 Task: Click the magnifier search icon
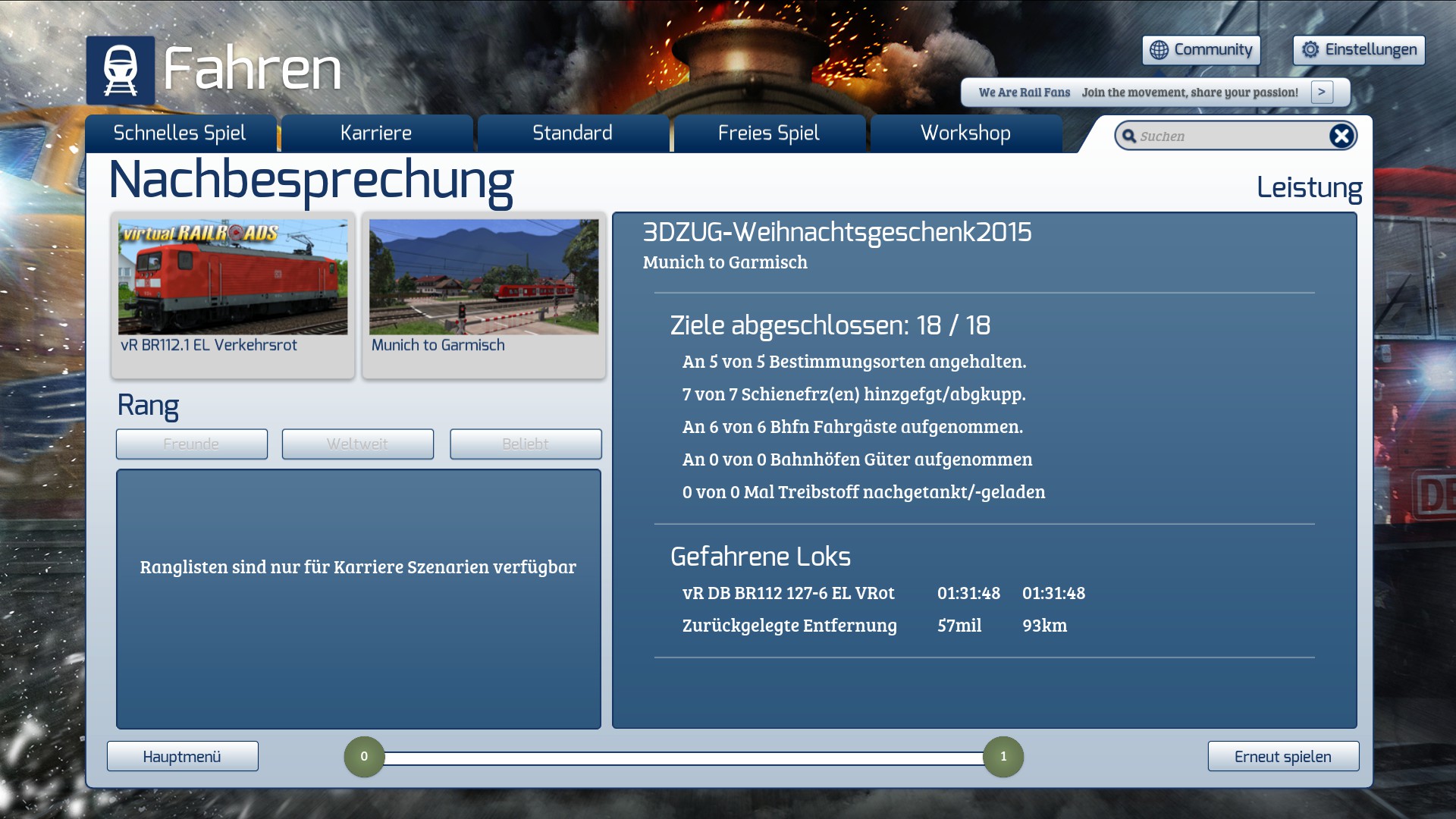(x=1129, y=136)
